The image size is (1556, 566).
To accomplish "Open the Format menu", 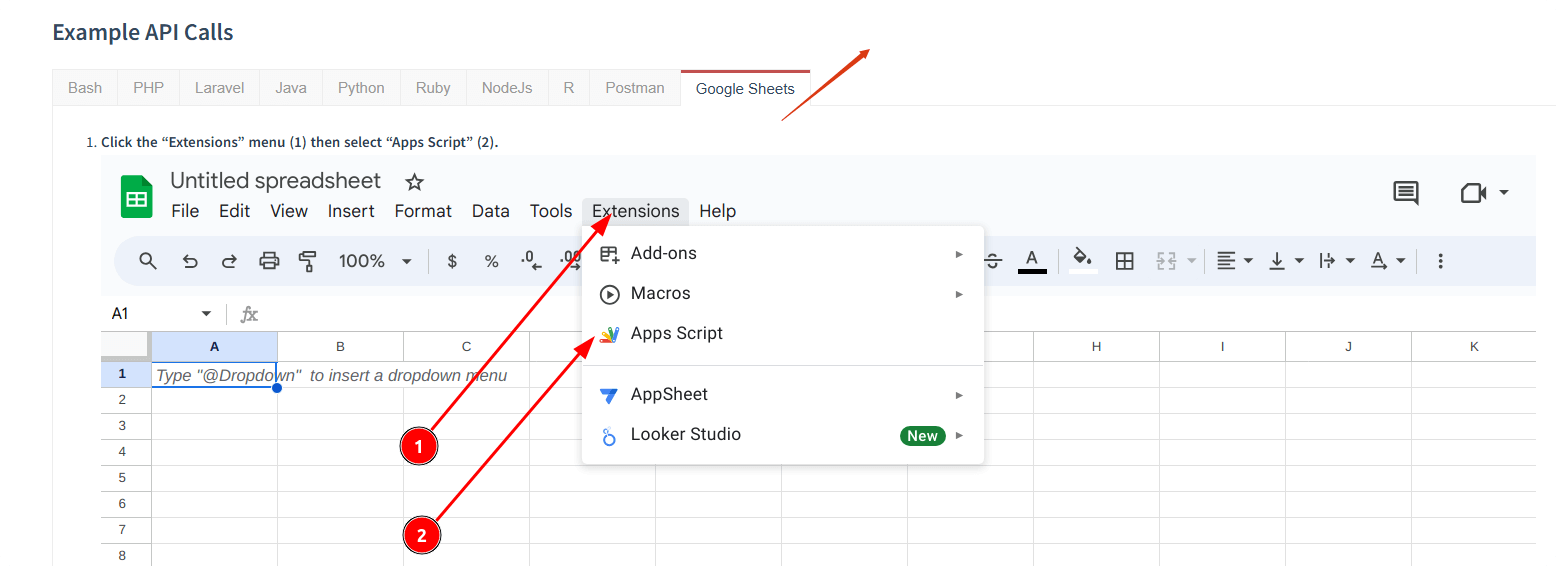I will point(423,211).
